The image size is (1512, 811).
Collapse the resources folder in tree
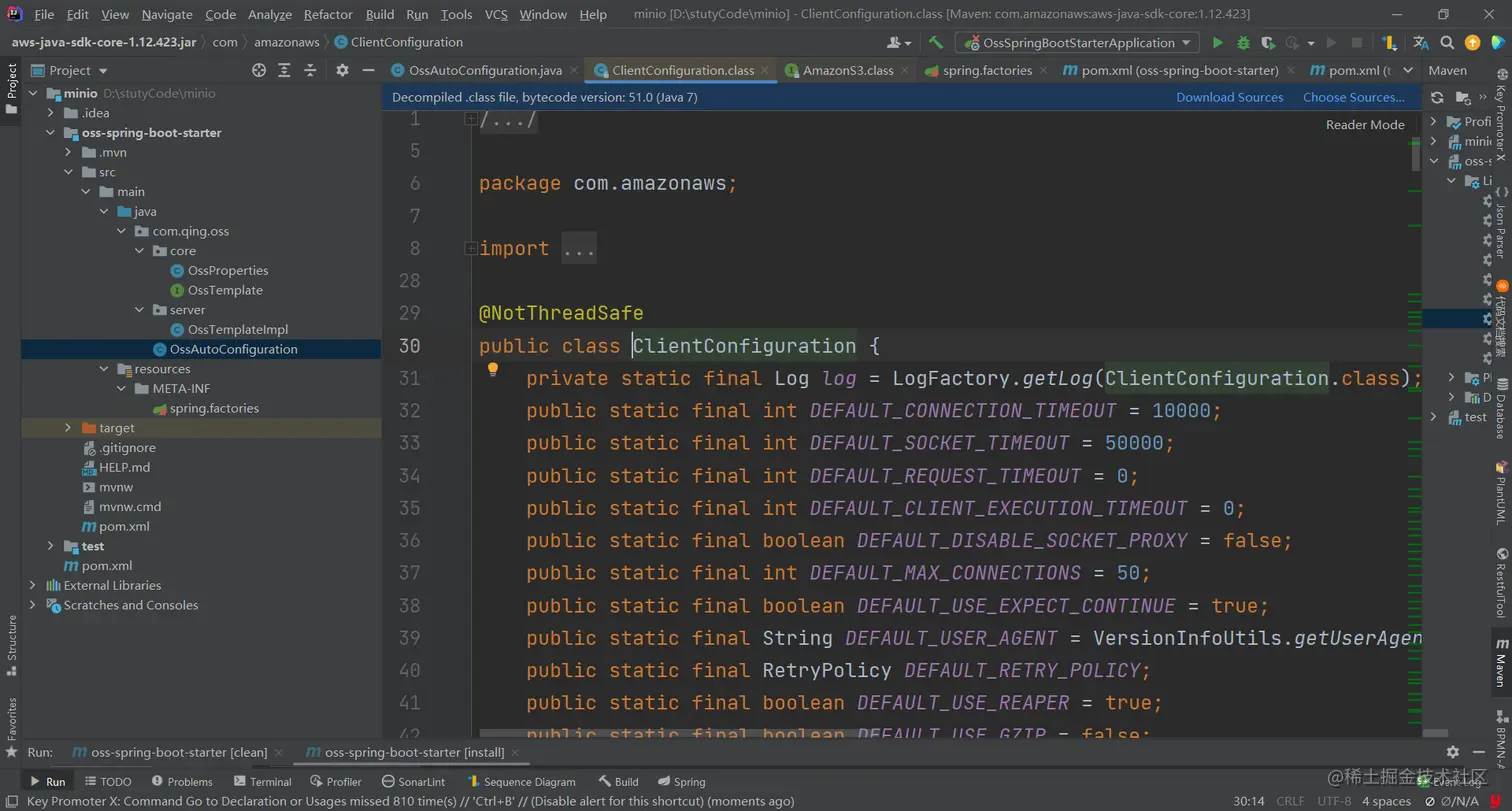pos(105,369)
